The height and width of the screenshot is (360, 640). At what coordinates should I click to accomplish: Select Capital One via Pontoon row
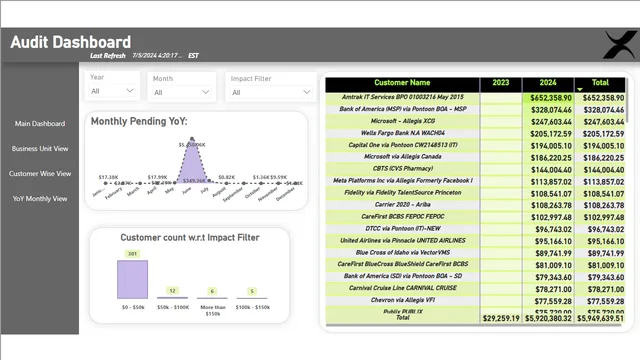475,145
